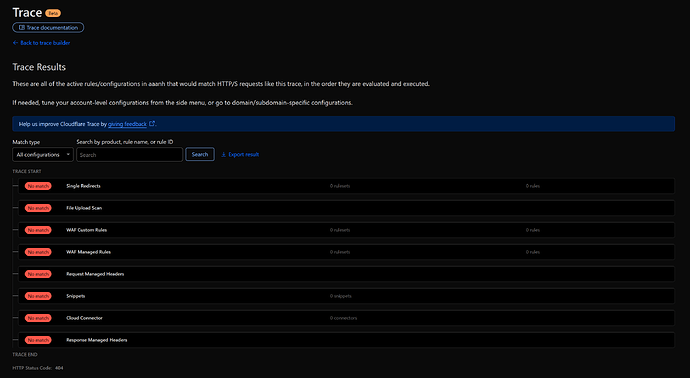Click the '0 connectors' text

tap(343, 318)
